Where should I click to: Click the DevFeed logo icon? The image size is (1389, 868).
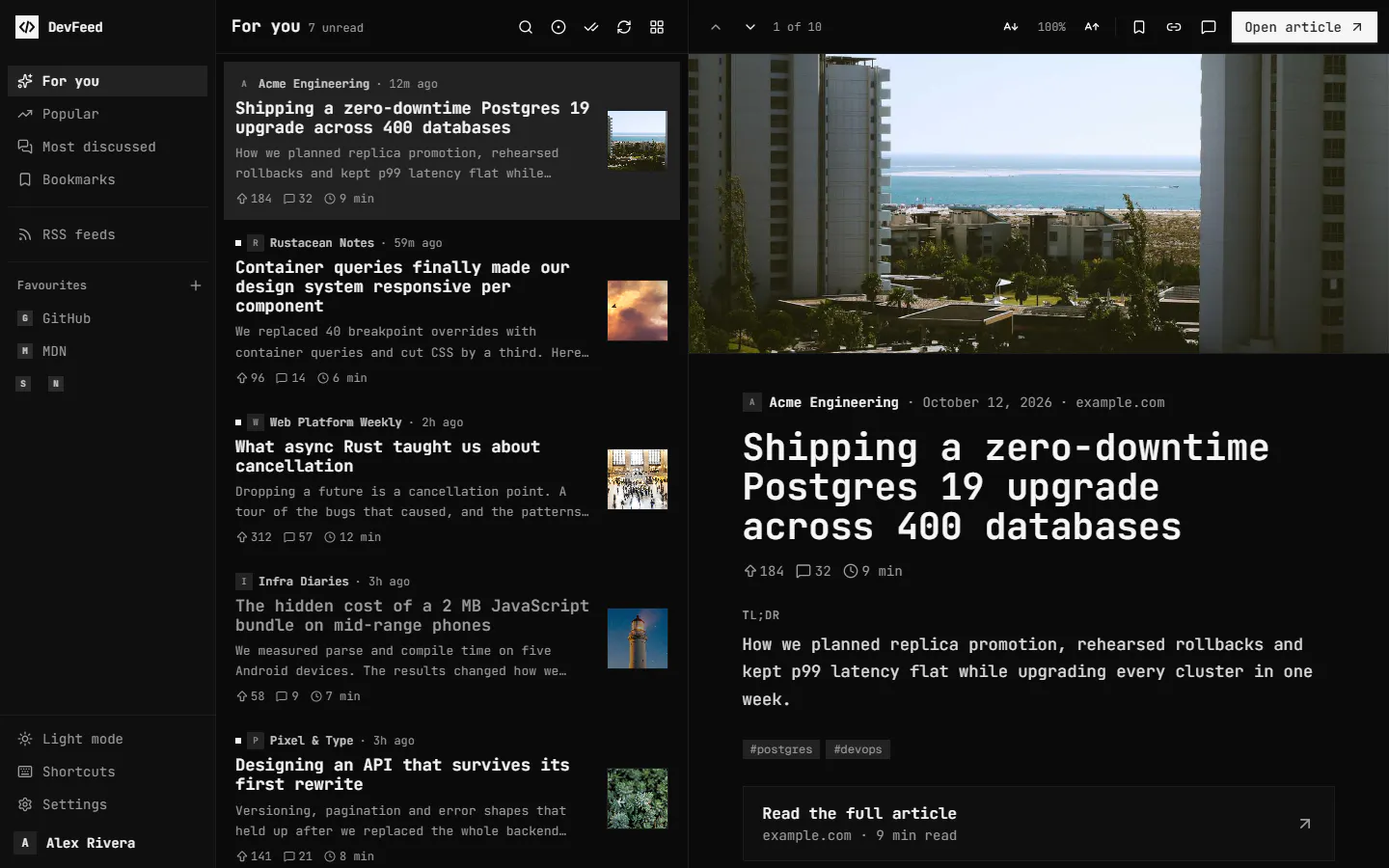click(x=27, y=27)
